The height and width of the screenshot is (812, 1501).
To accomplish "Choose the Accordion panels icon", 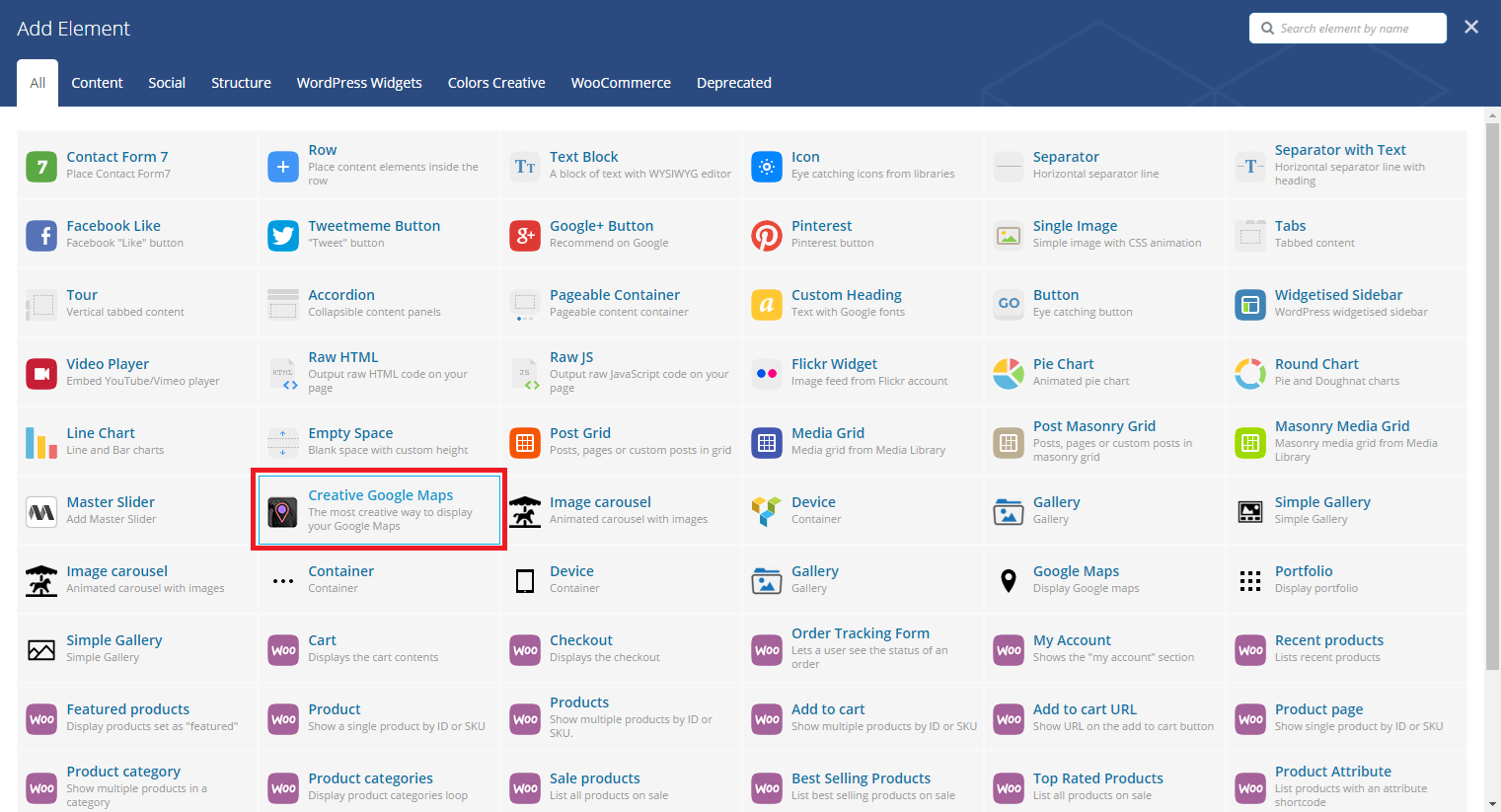I will pyautogui.click(x=283, y=305).
